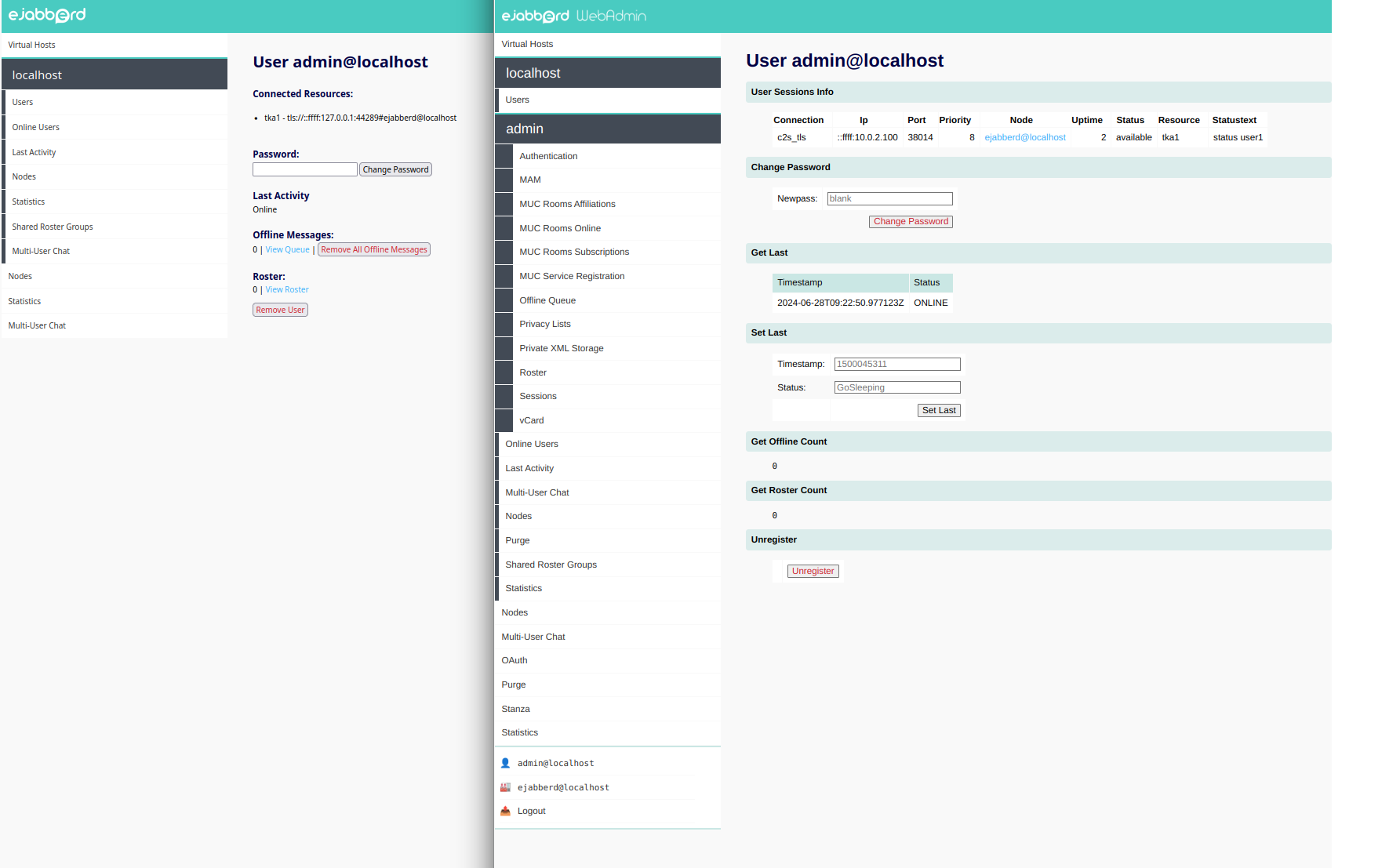This screenshot has width=1400, height=868.
Task: Click the ejabberd WebAdmin logo in right window
Action: (x=573, y=16)
